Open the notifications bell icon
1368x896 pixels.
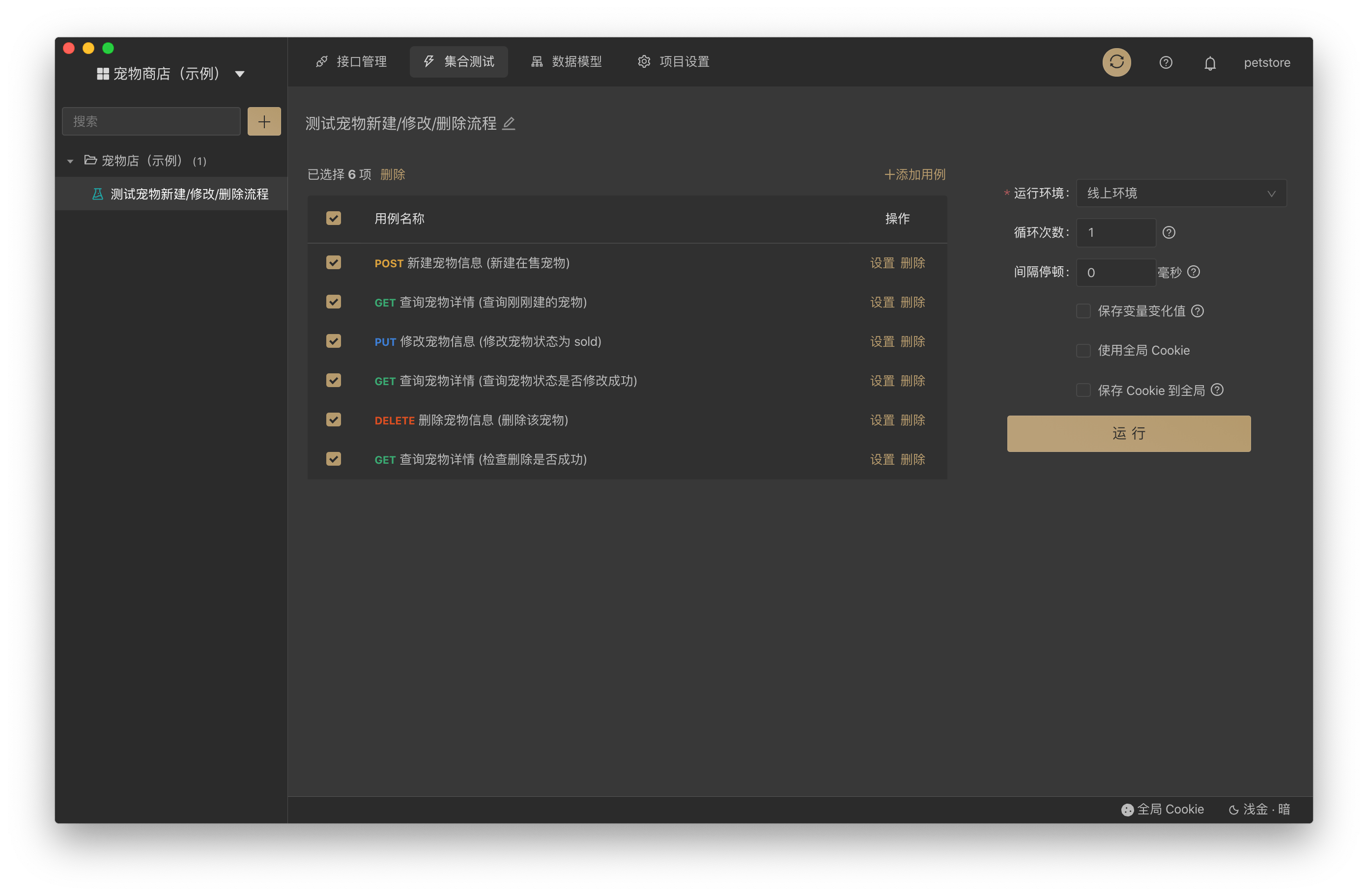point(1210,63)
